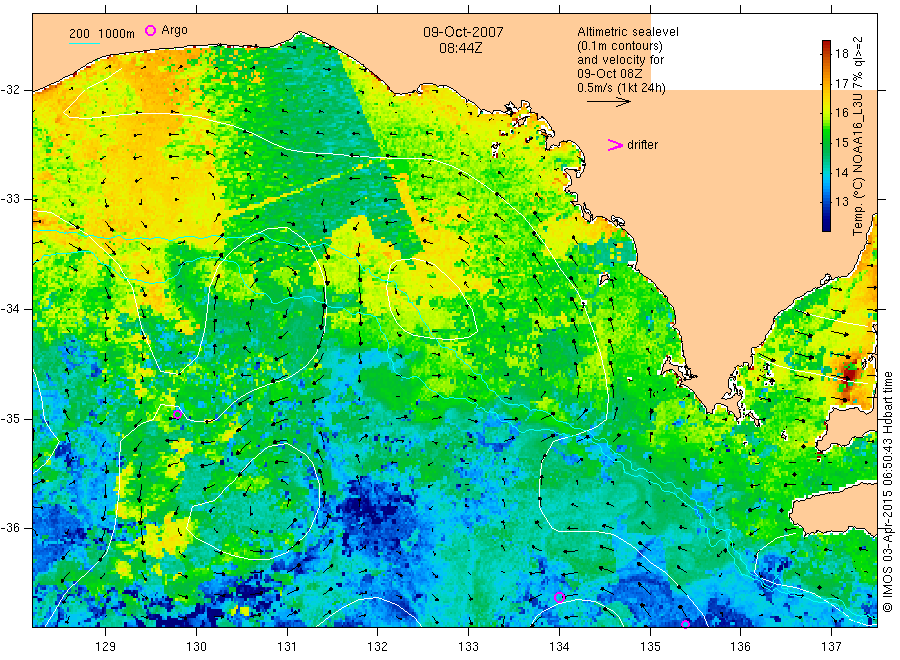This screenshot has width=900, height=660.
Task: Click the time text 08:44Z
Action: click(460, 48)
